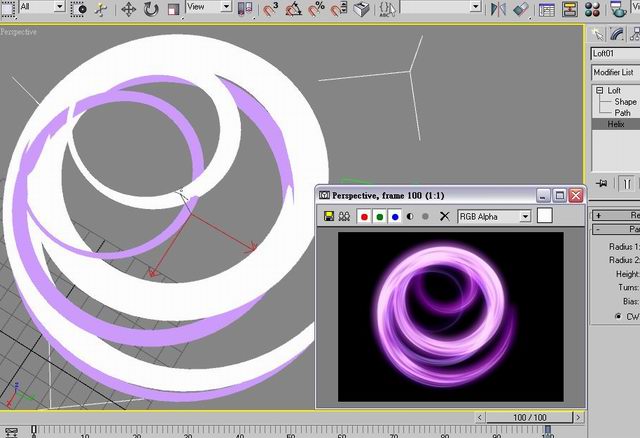Click the Percent Snap magnet icon

[x=316, y=9]
